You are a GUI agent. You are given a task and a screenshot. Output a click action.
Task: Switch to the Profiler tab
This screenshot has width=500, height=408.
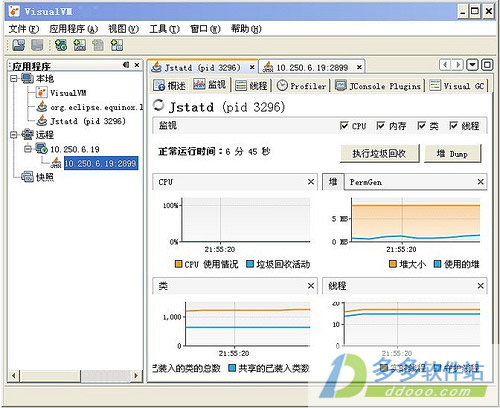(301, 86)
